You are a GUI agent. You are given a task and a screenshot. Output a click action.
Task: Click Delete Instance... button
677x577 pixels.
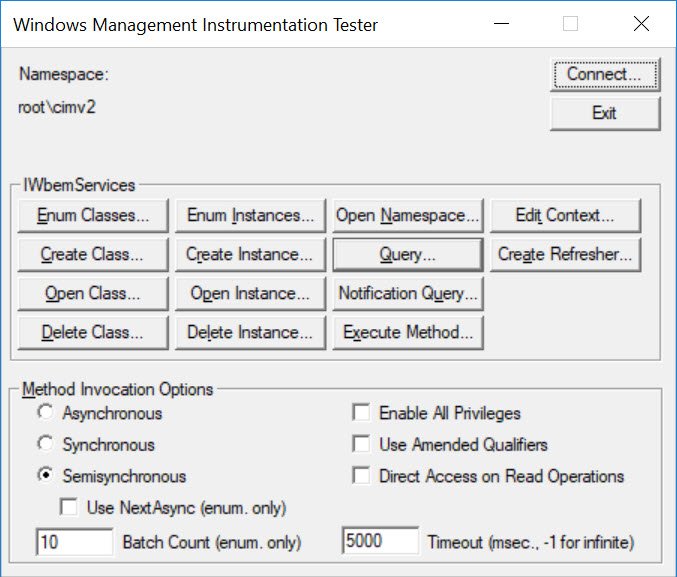(250, 333)
